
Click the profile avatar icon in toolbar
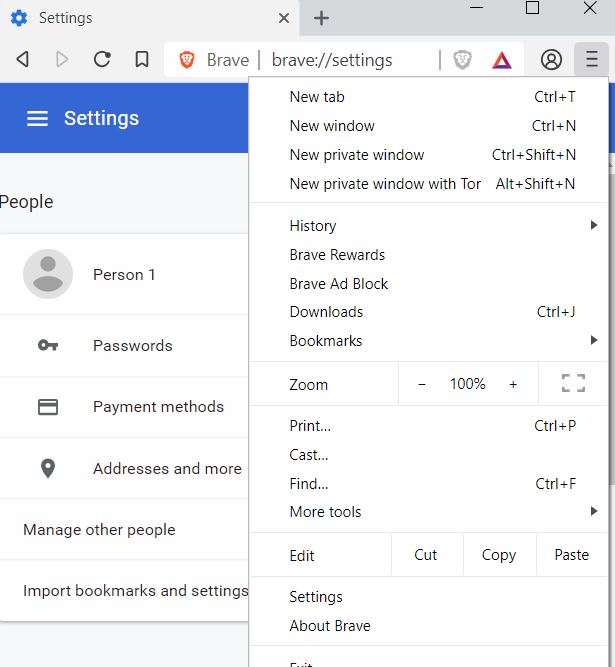[551, 60]
